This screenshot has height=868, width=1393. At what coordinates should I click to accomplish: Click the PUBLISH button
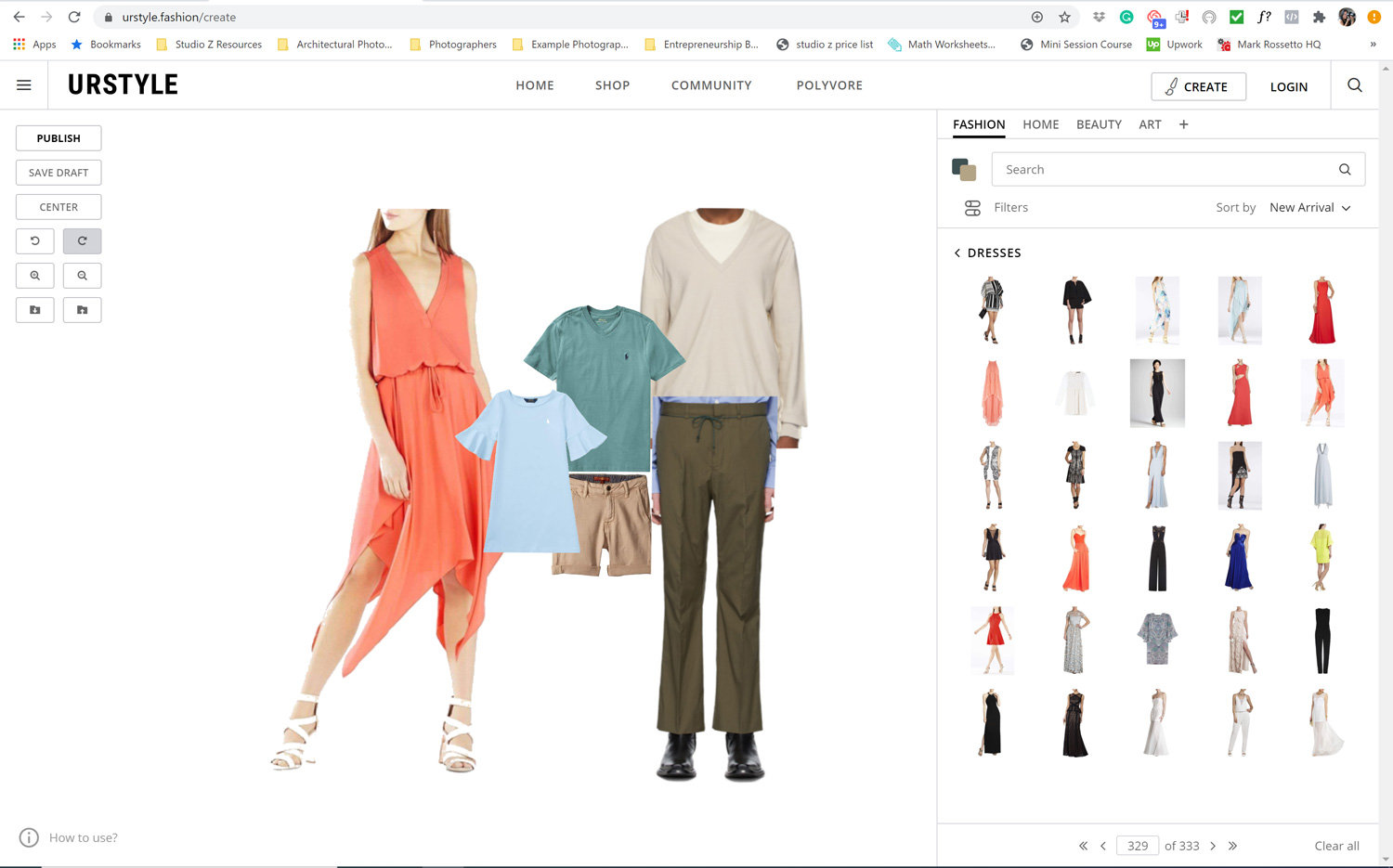point(59,138)
